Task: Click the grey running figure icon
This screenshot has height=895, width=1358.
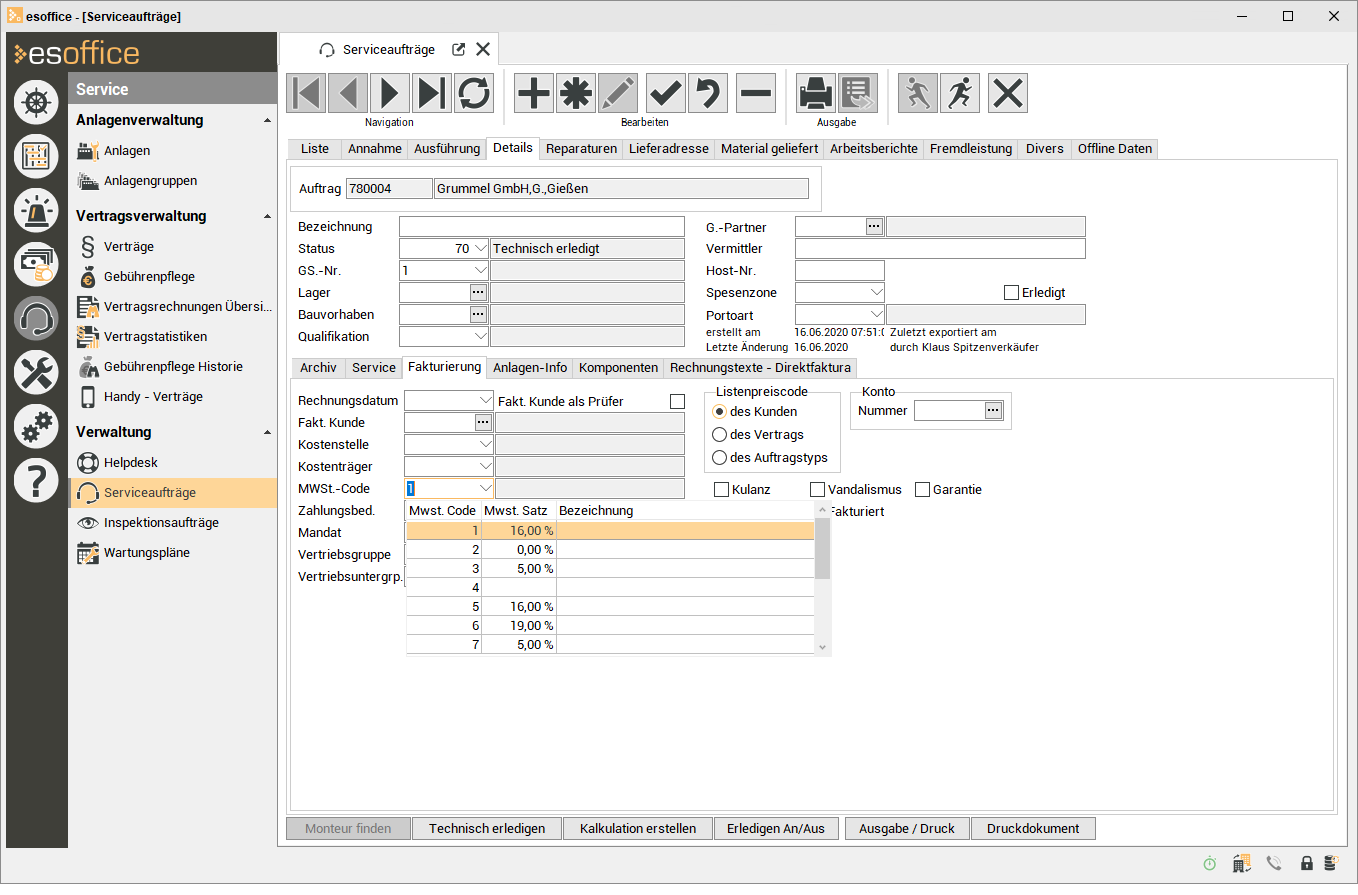Action: pyautogui.click(x=918, y=93)
